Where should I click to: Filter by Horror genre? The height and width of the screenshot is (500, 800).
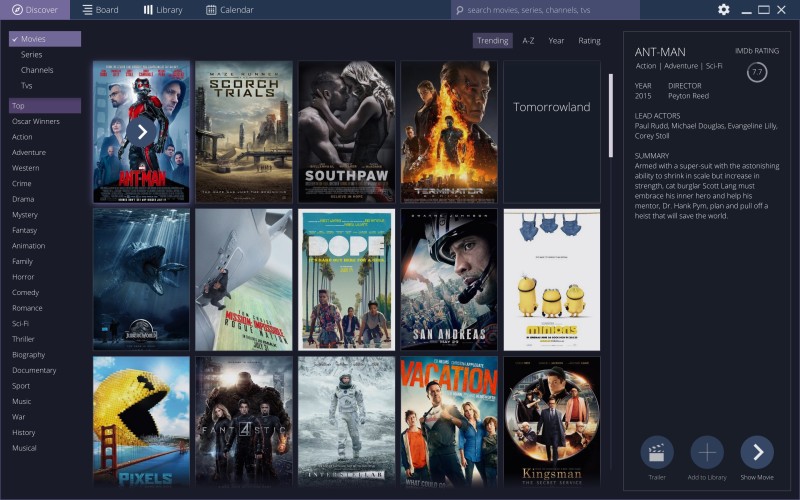(23, 277)
